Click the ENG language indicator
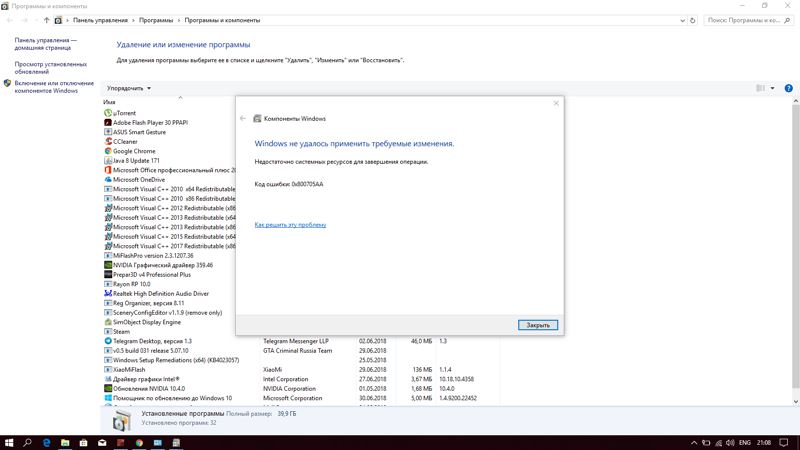800x450 pixels. (x=745, y=442)
